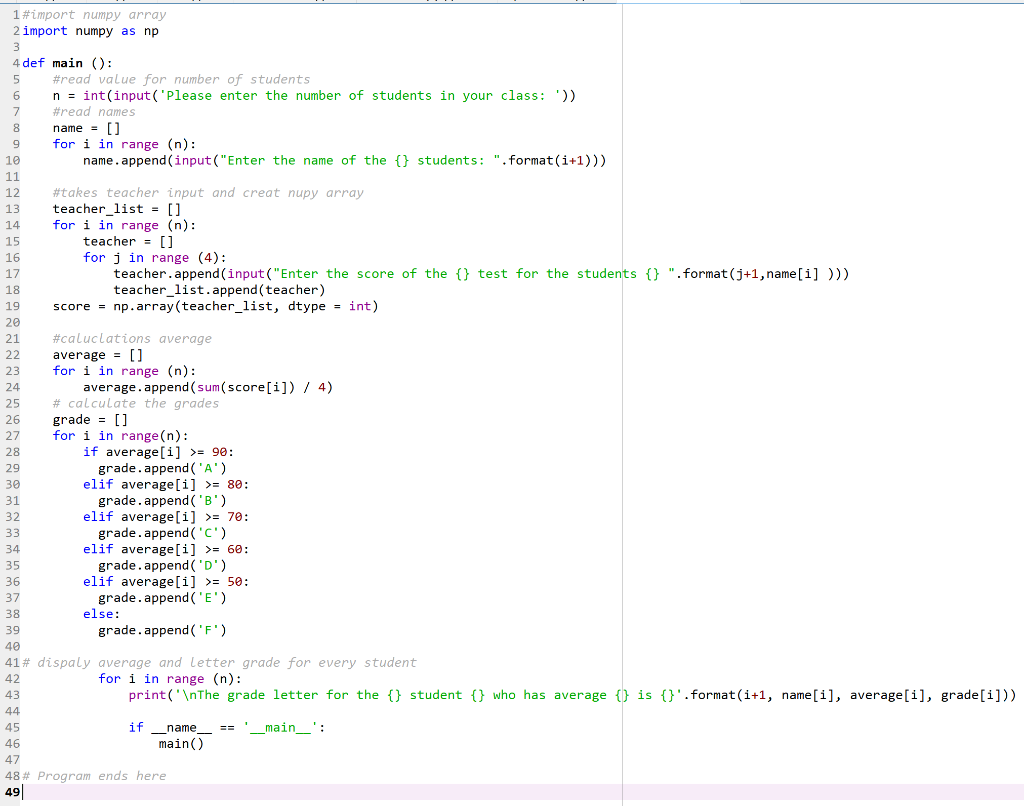Click the grade.append('C') line
Viewport: 1024px width, 806px height.
tap(163, 533)
